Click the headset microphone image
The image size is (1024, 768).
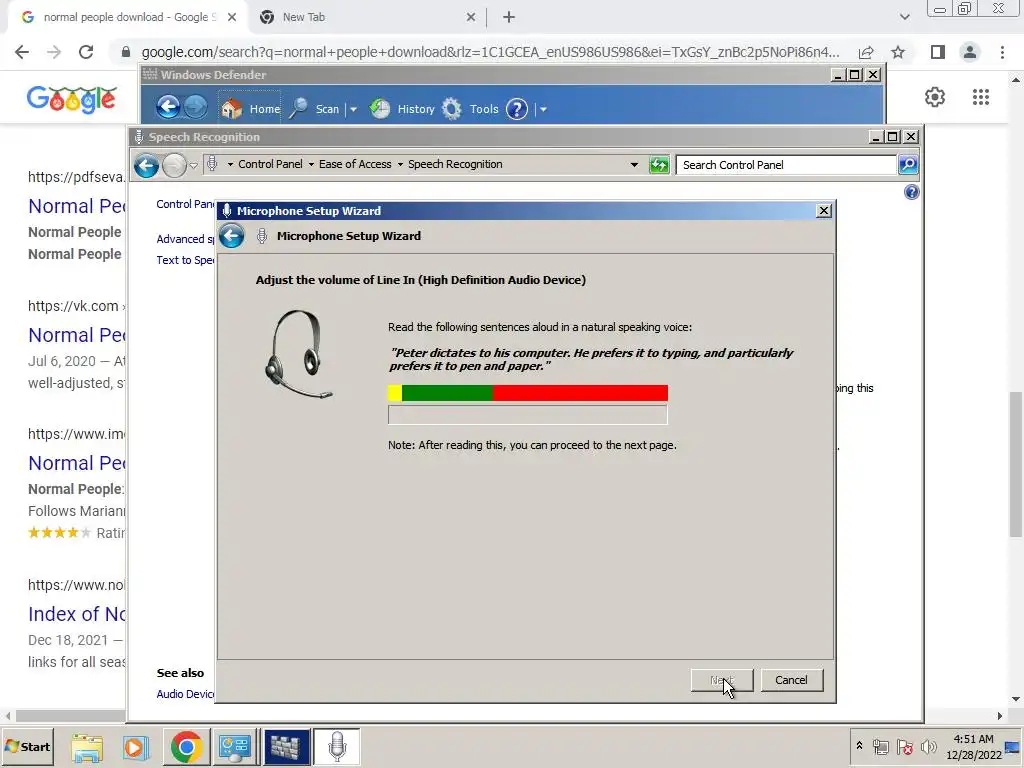point(298,353)
